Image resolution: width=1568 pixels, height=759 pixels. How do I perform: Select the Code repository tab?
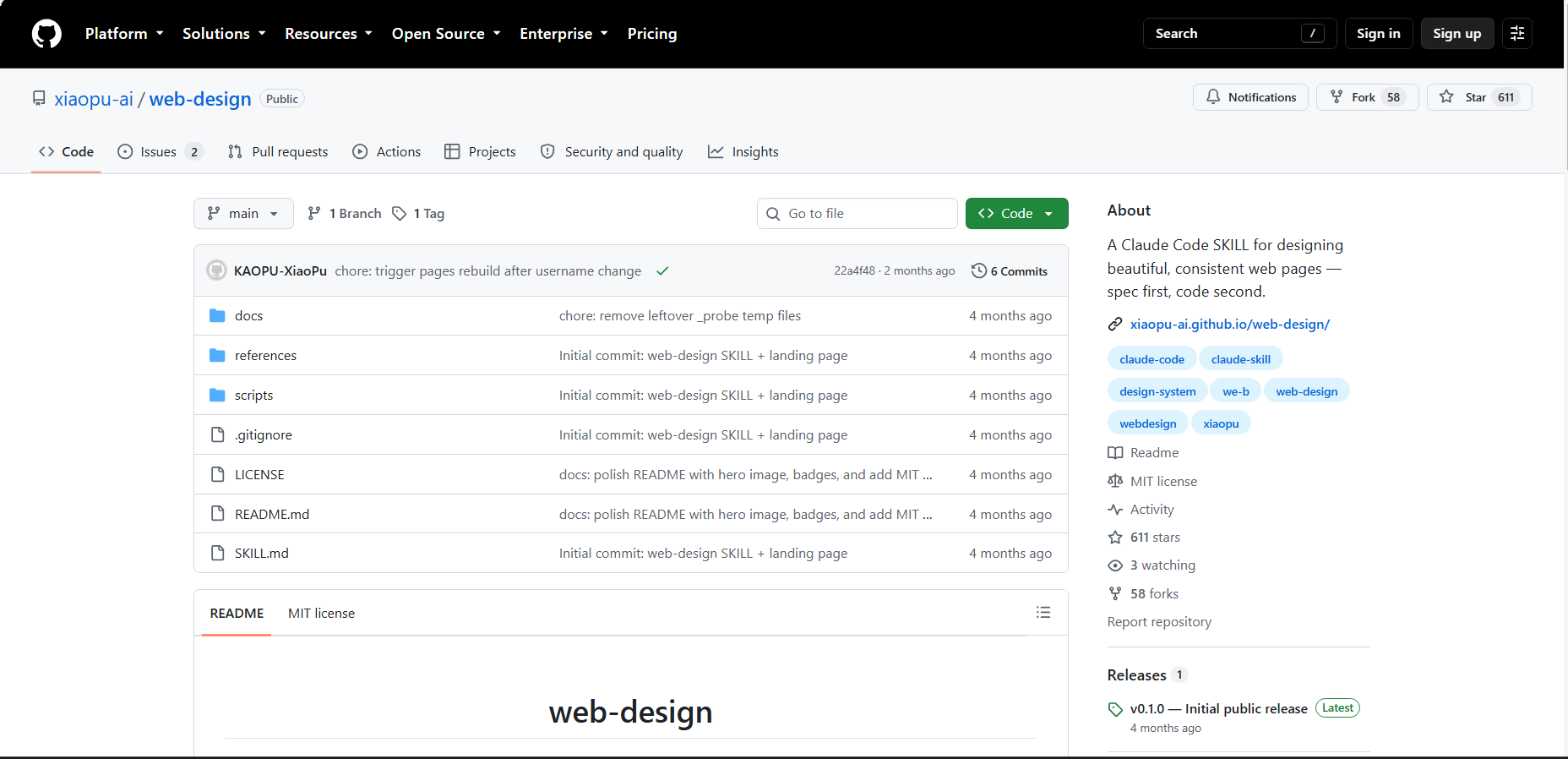click(x=66, y=152)
